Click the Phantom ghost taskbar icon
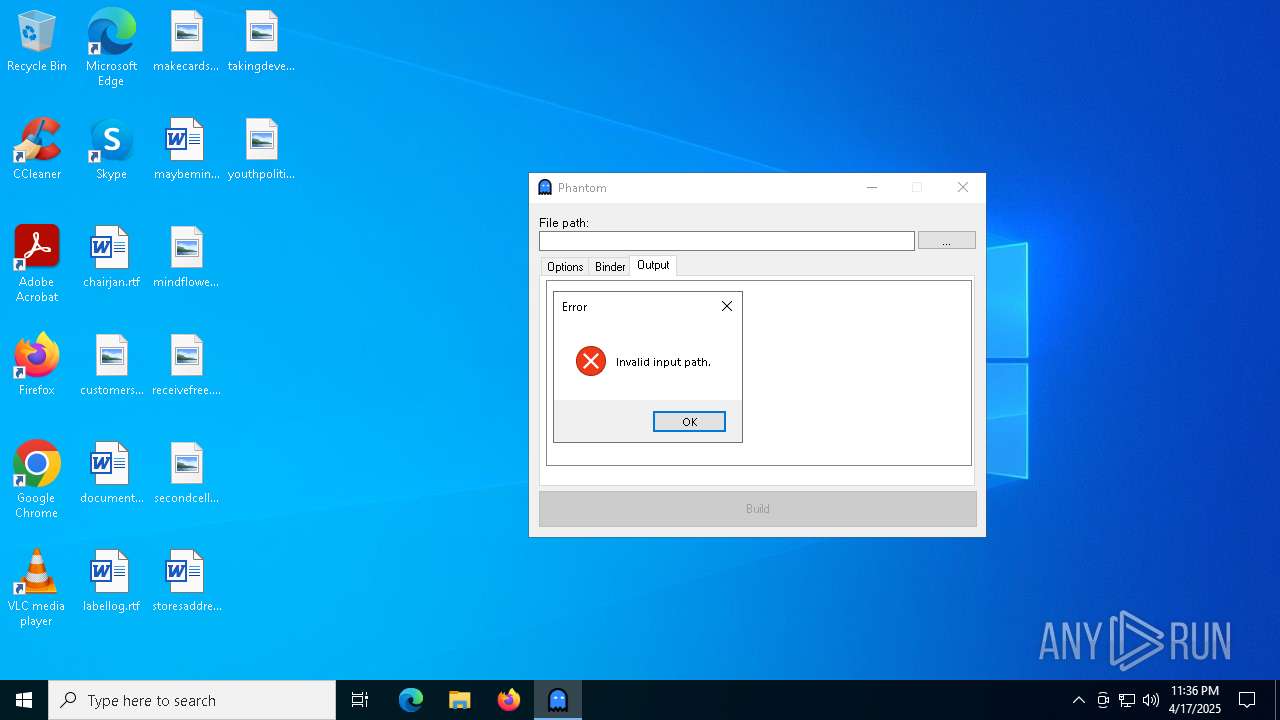 [558, 700]
